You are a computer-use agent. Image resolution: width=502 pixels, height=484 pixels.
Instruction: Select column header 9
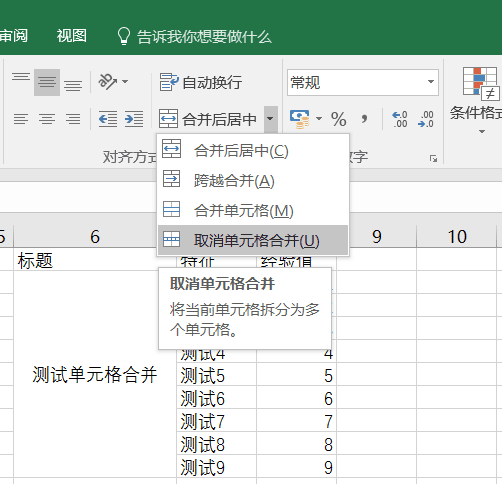(x=376, y=237)
